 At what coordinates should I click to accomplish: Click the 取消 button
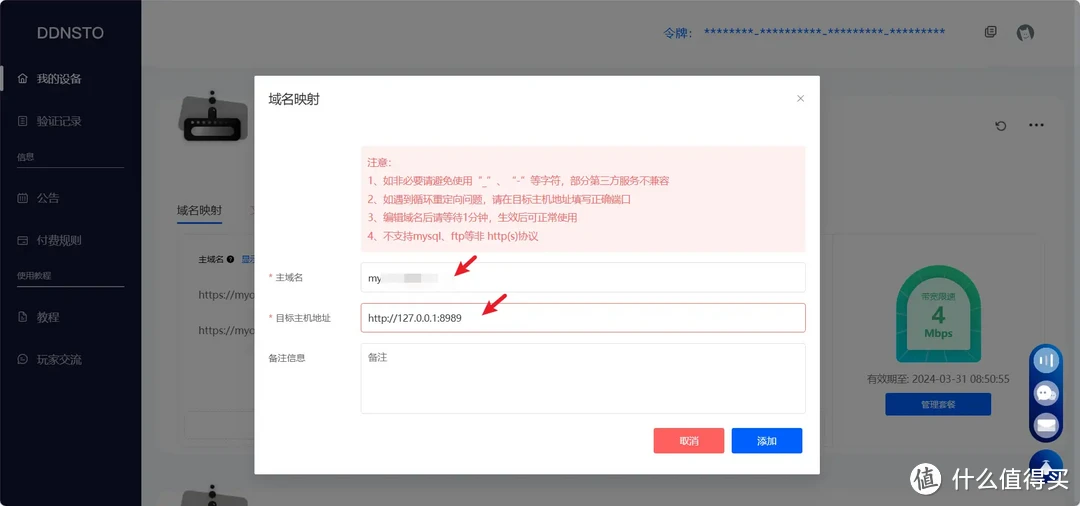(689, 441)
